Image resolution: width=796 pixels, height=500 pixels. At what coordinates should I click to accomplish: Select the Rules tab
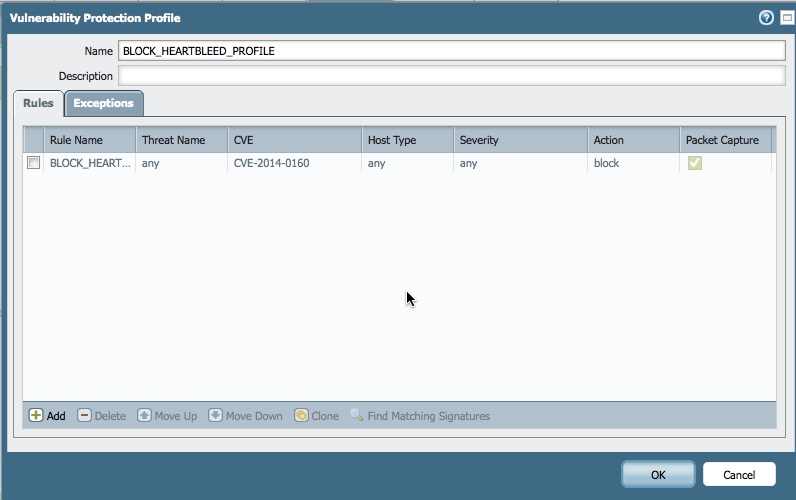click(38, 103)
